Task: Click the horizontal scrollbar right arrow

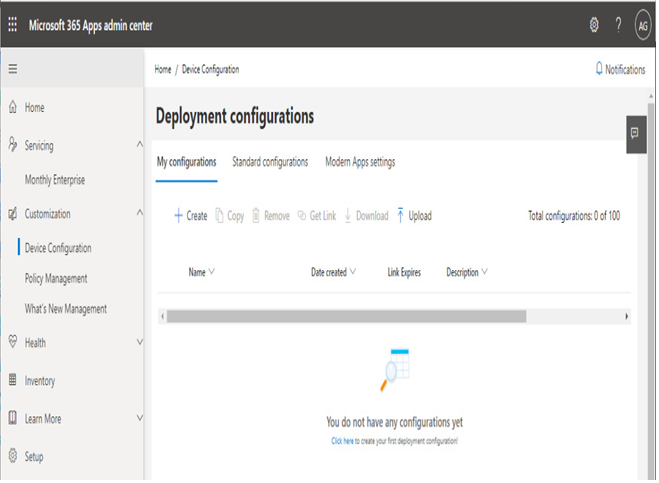Action: coord(626,316)
